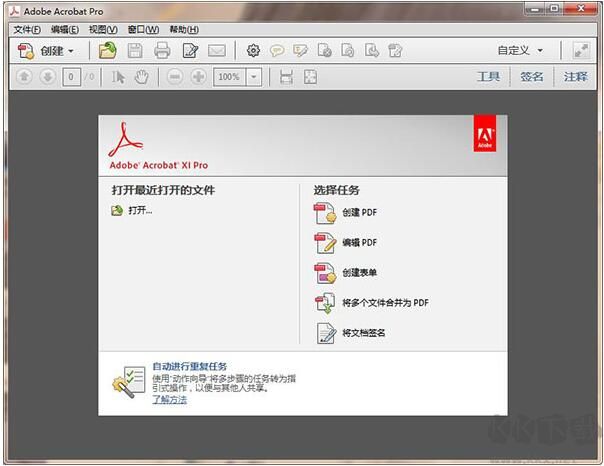Click the Action Wizard checklist icon

coord(129,382)
